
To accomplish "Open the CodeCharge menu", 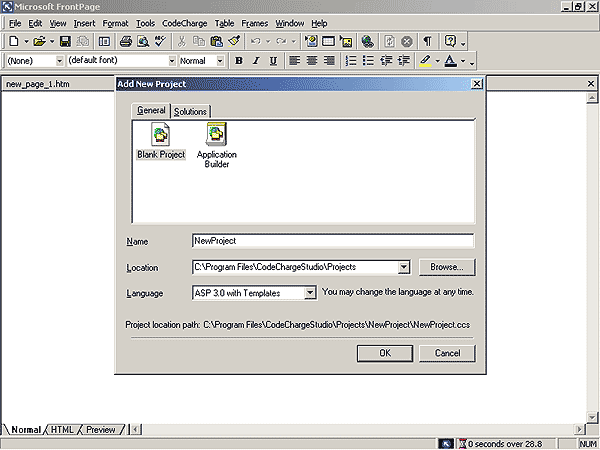I will tap(184, 23).
